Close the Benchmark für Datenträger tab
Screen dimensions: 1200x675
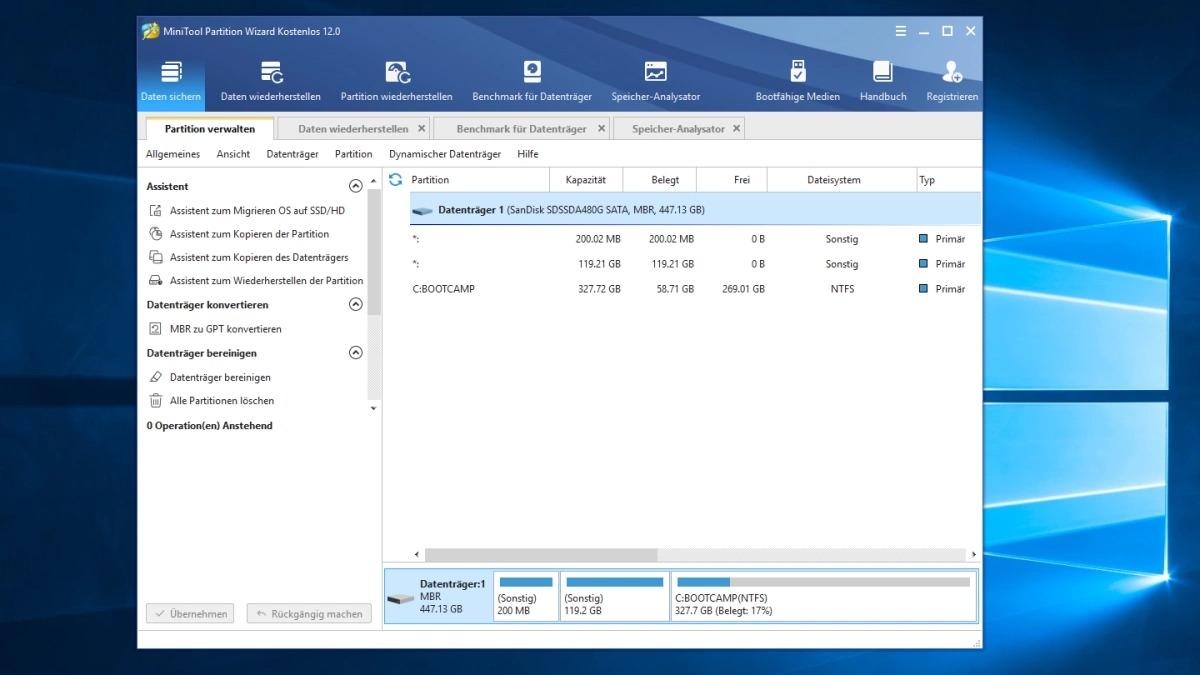point(601,129)
